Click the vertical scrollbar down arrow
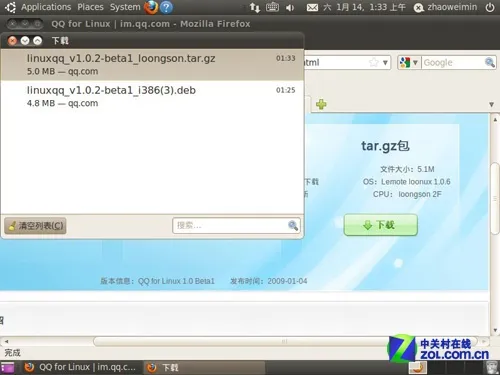The width and height of the screenshot is (500, 375). click(495, 330)
